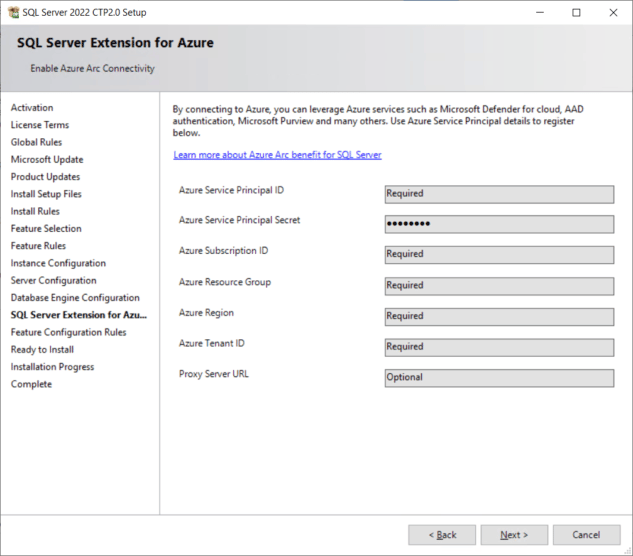Select the Azure Region input box

[499, 317]
